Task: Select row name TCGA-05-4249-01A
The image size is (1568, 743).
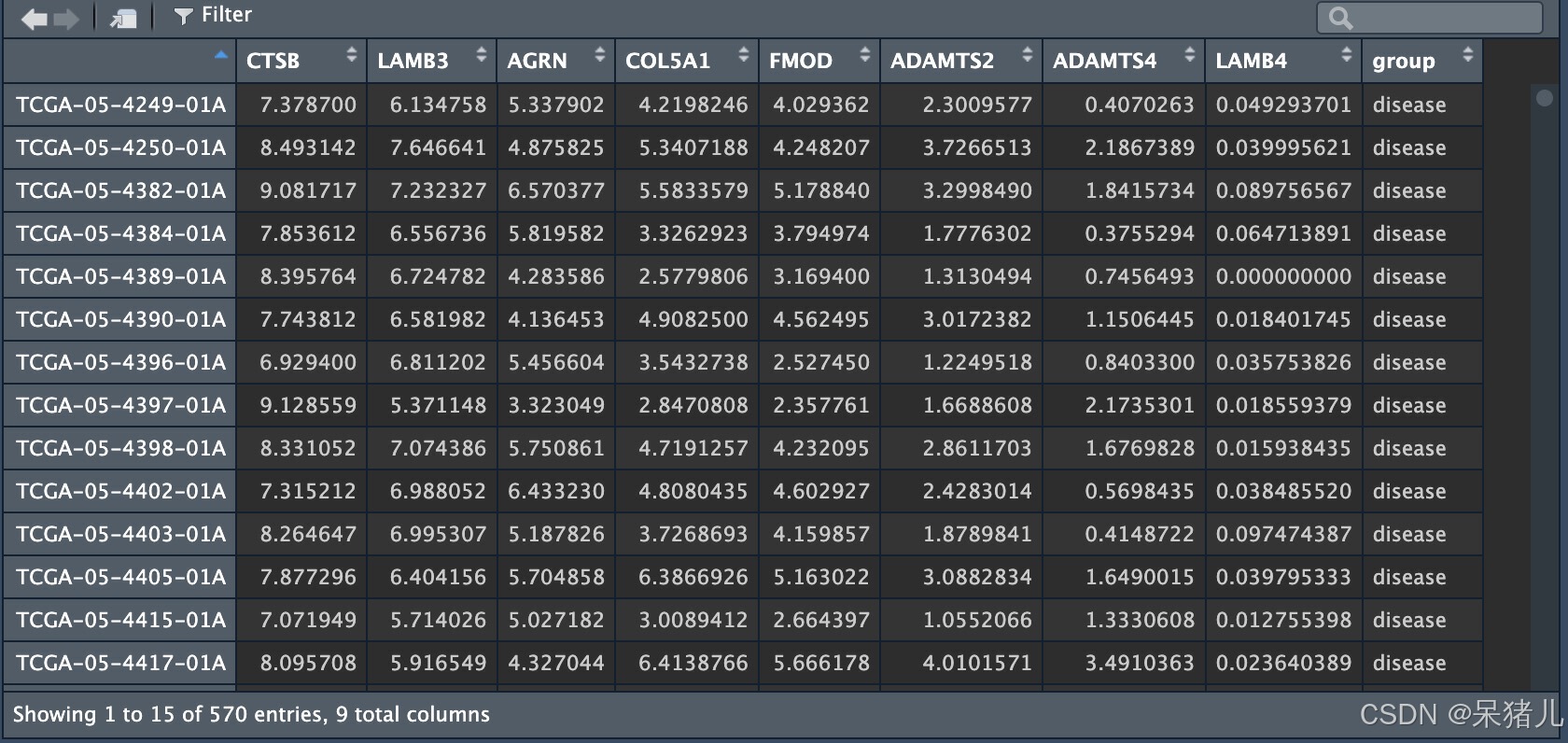Action: pyautogui.click(x=120, y=105)
